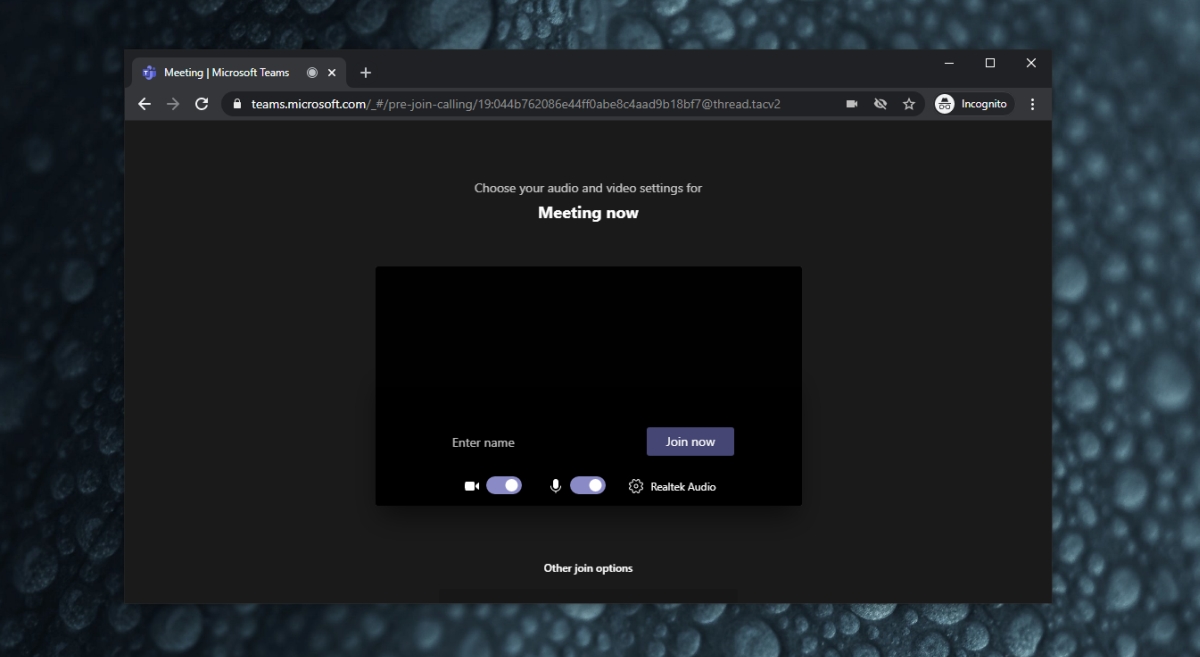Open Chrome three-dot menu
The height and width of the screenshot is (657, 1200).
point(1033,104)
